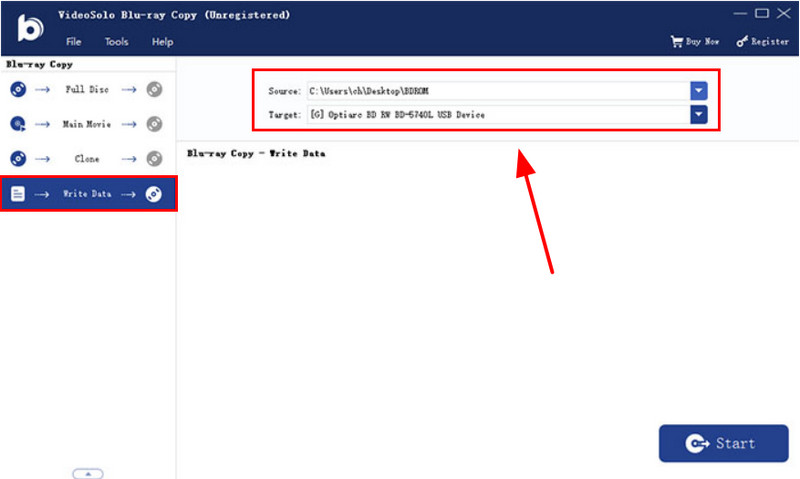Expand the Target dropdown arrow
This screenshot has height=479, width=800.
click(699, 115)
